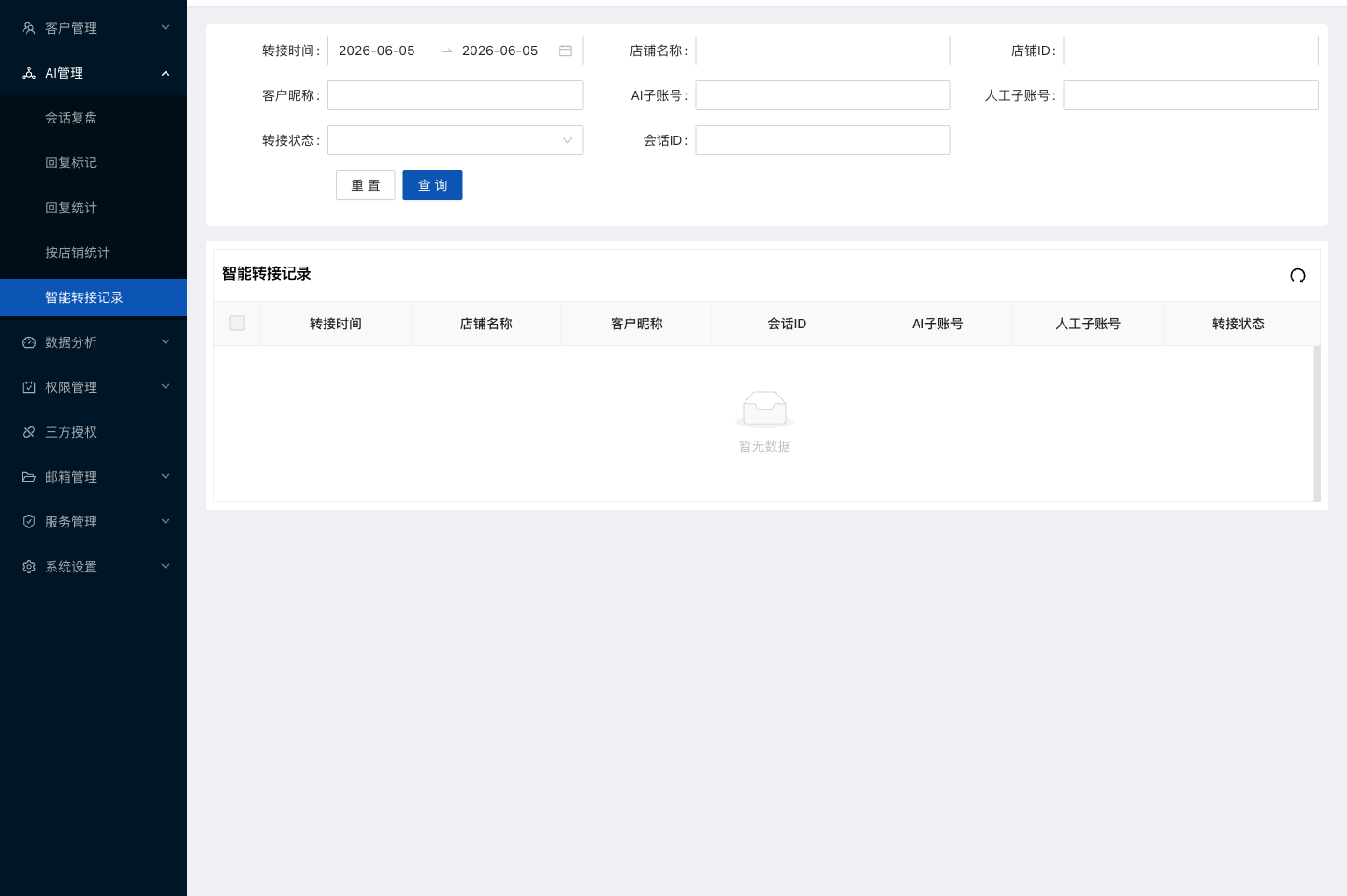Click the 人工子账号 column header

point(1088,324)
